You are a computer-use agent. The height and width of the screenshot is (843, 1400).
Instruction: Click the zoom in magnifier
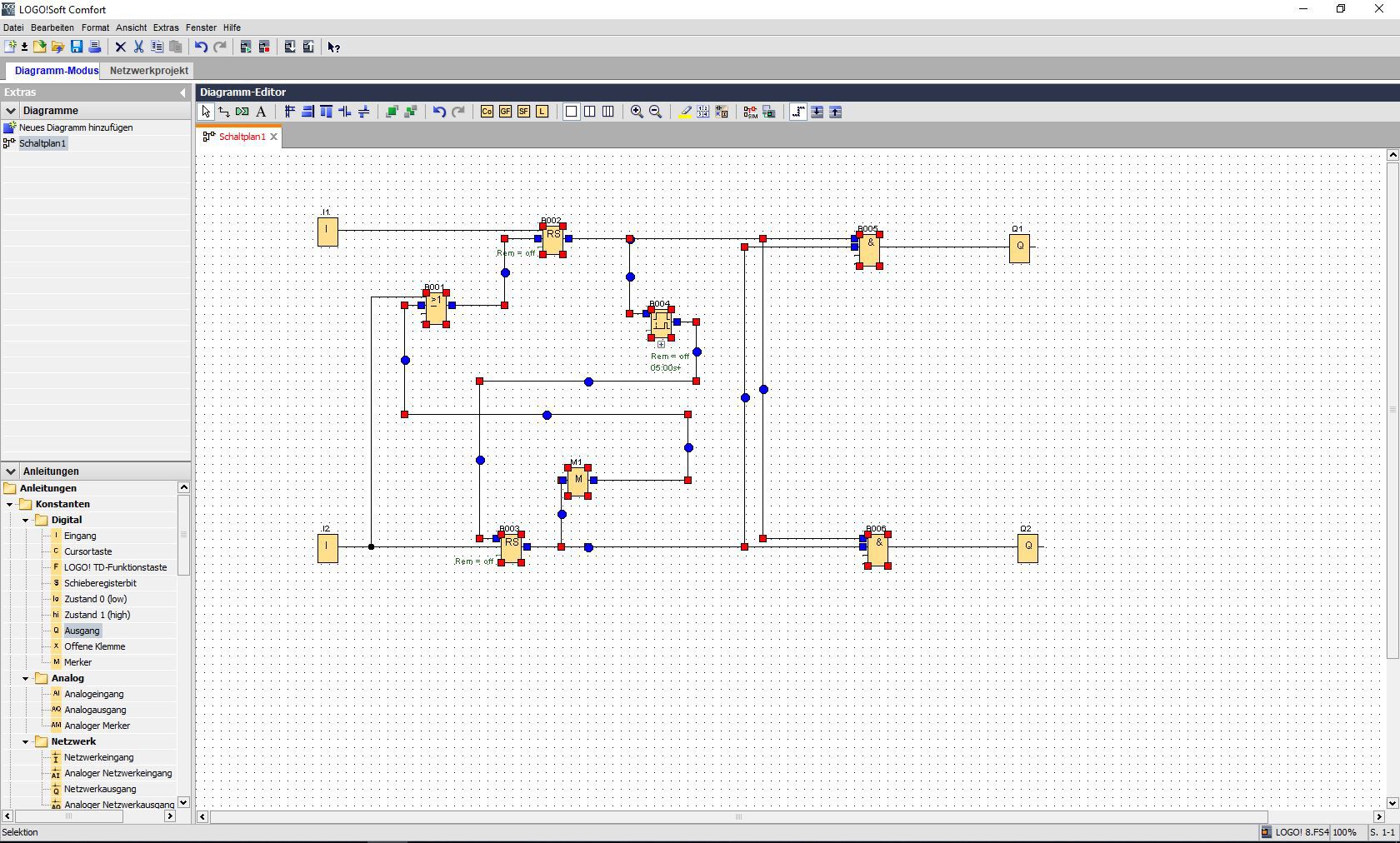pyautogui.click(x=637, y=112)
